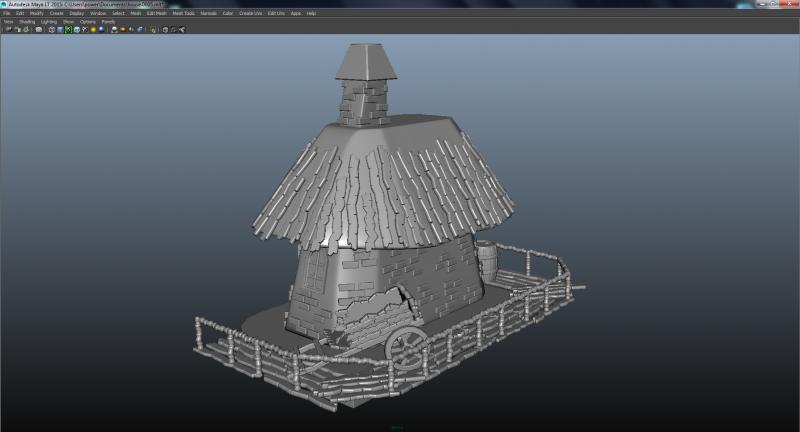
Task: Toggle the X-Ray Active Components icon
Action: pyautogui.click(x=173, y=30)
